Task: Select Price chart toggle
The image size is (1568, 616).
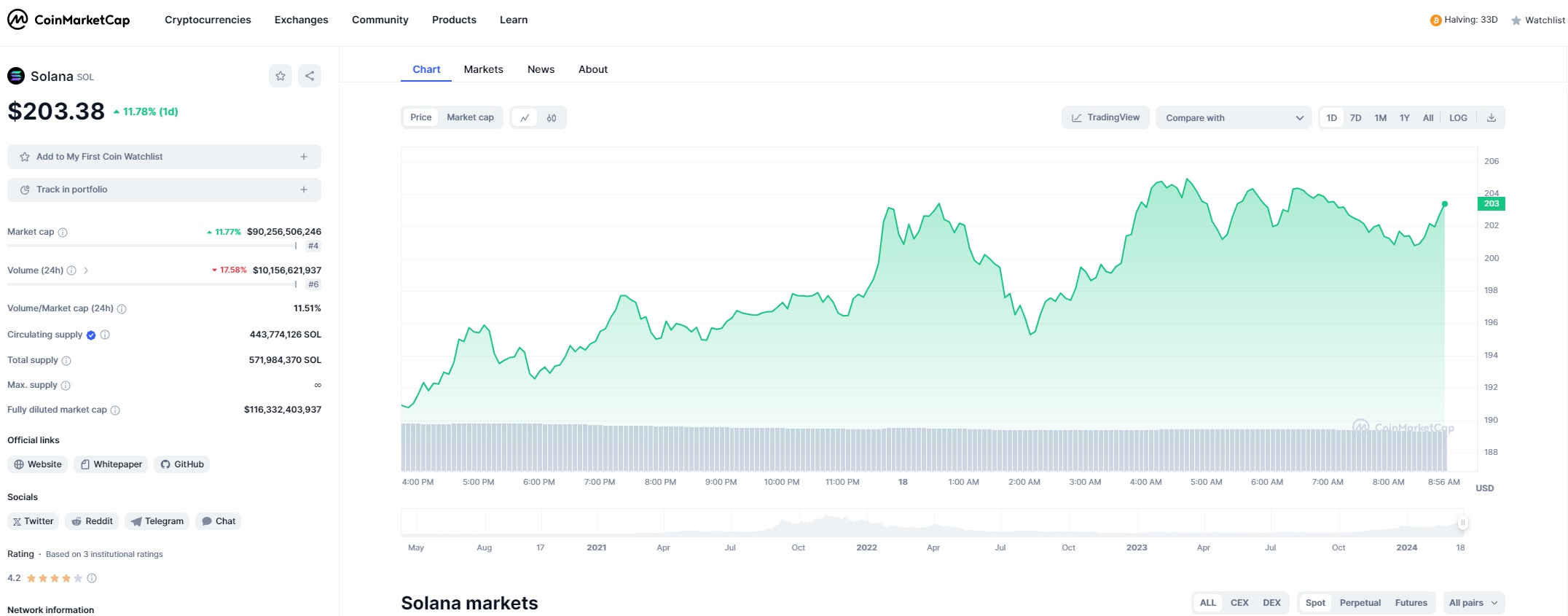Action: 420,117
